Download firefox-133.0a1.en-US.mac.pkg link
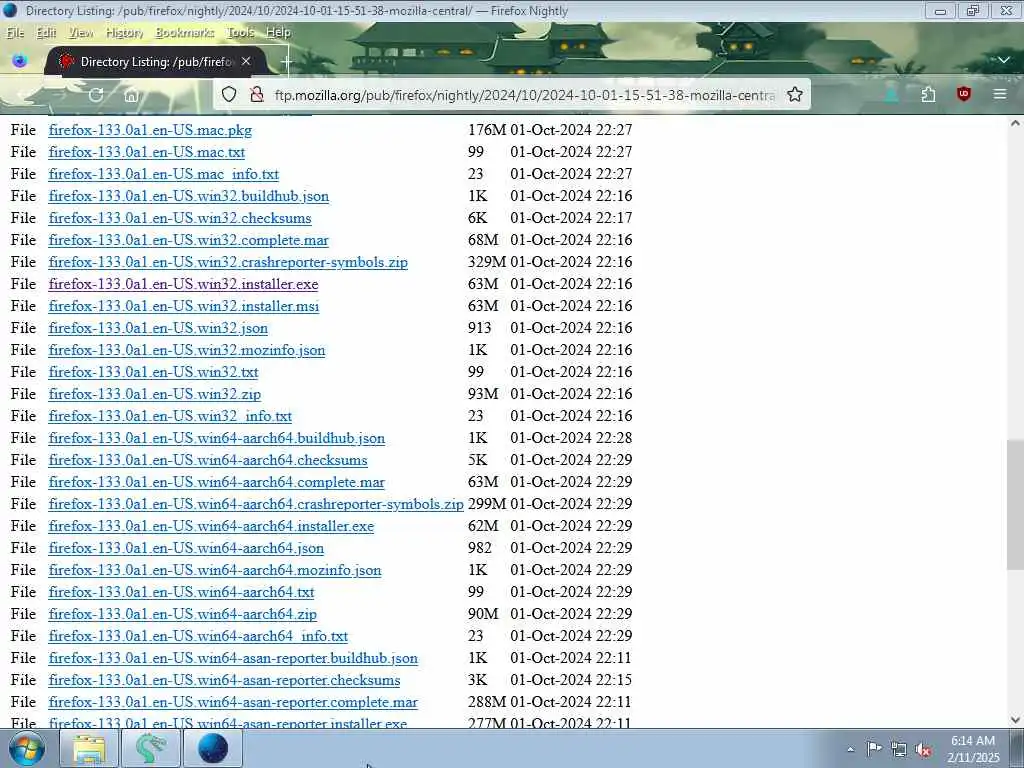Image resolution: width=1024 pixels, height=768 pixels. click(x=150, y=130)
